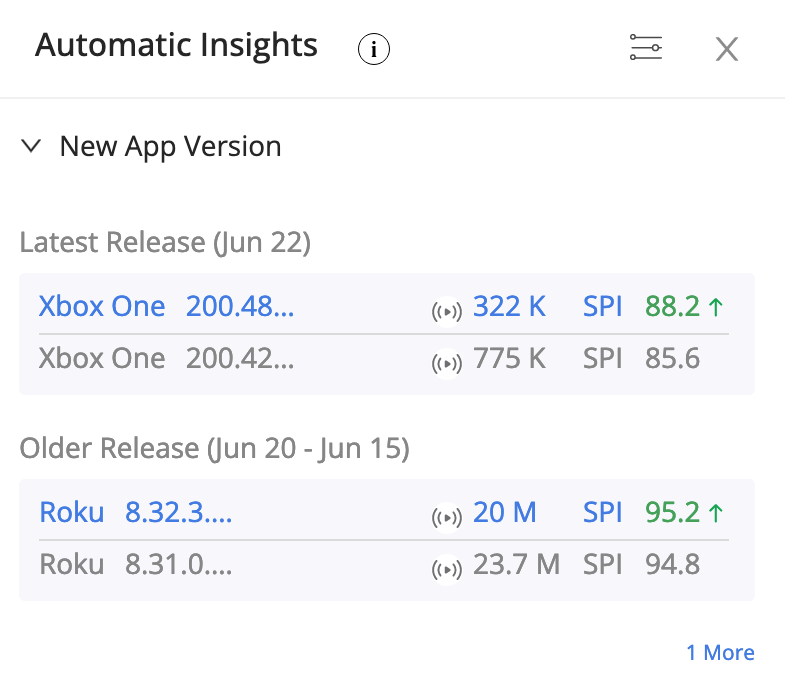Select the 322 K plays value
790x687 pixels.
coord(509,306)
